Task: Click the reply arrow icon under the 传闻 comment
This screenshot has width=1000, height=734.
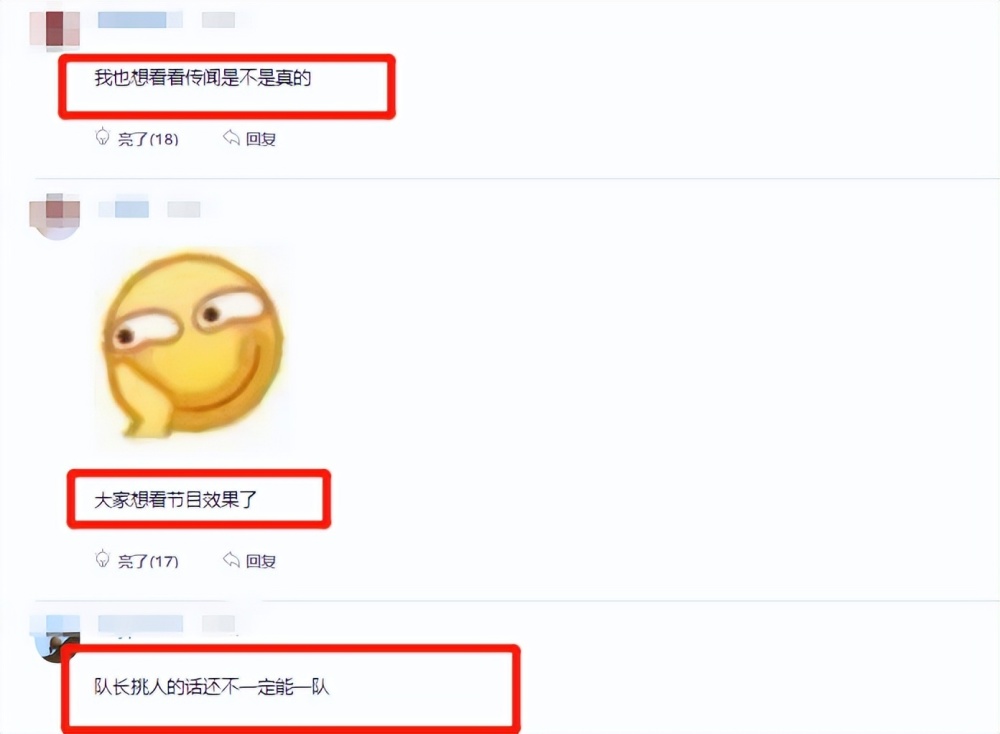Action: click(x=231, y=137)
